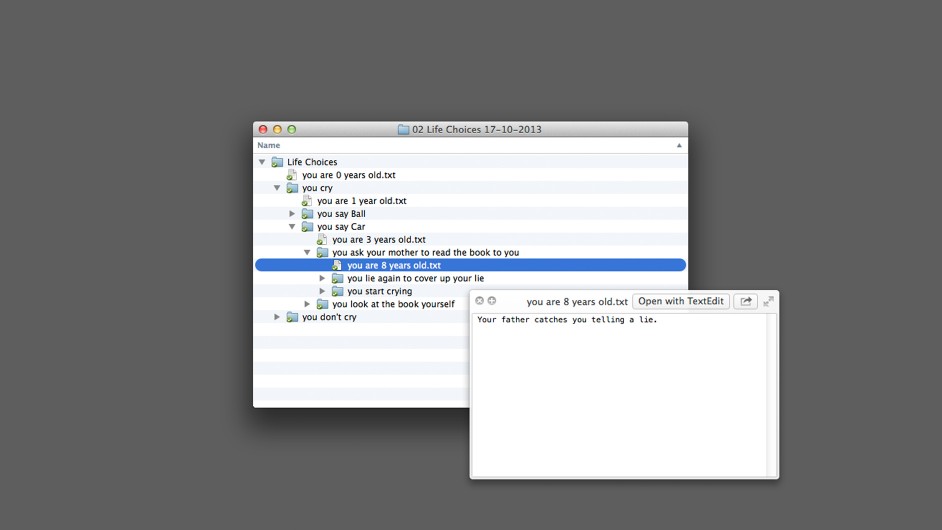Click the preview text 'Your father catches you telling a lie'
The image size is (942, 530).
(x=567, y=320)
